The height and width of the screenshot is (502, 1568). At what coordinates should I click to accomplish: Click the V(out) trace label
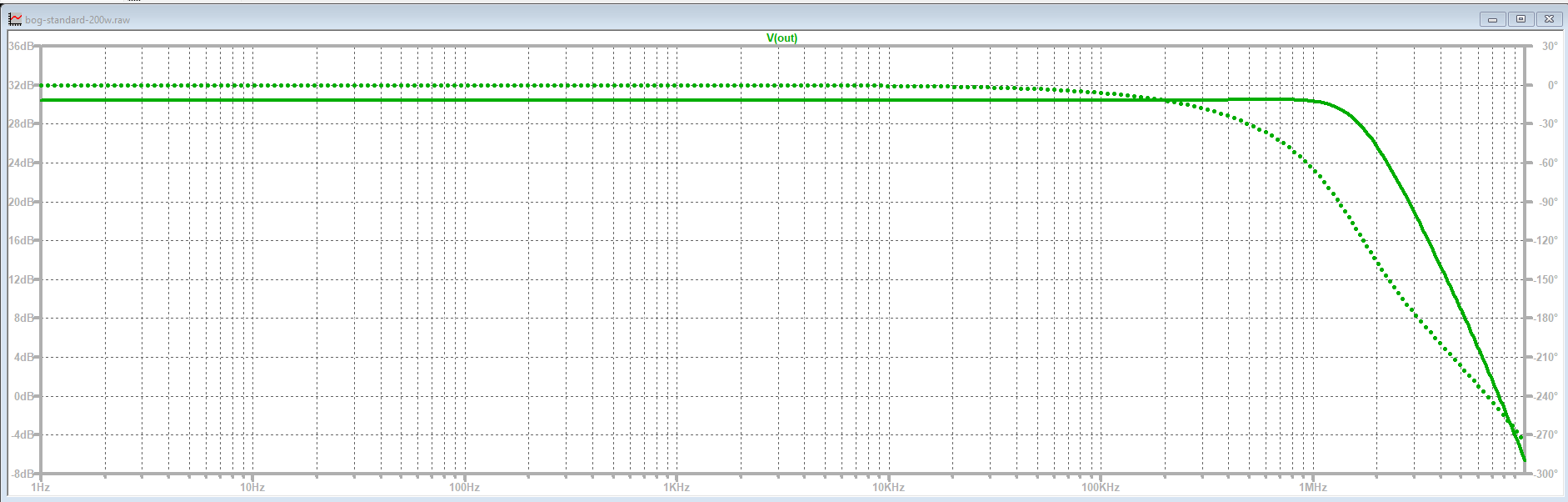tap(782, 38)
